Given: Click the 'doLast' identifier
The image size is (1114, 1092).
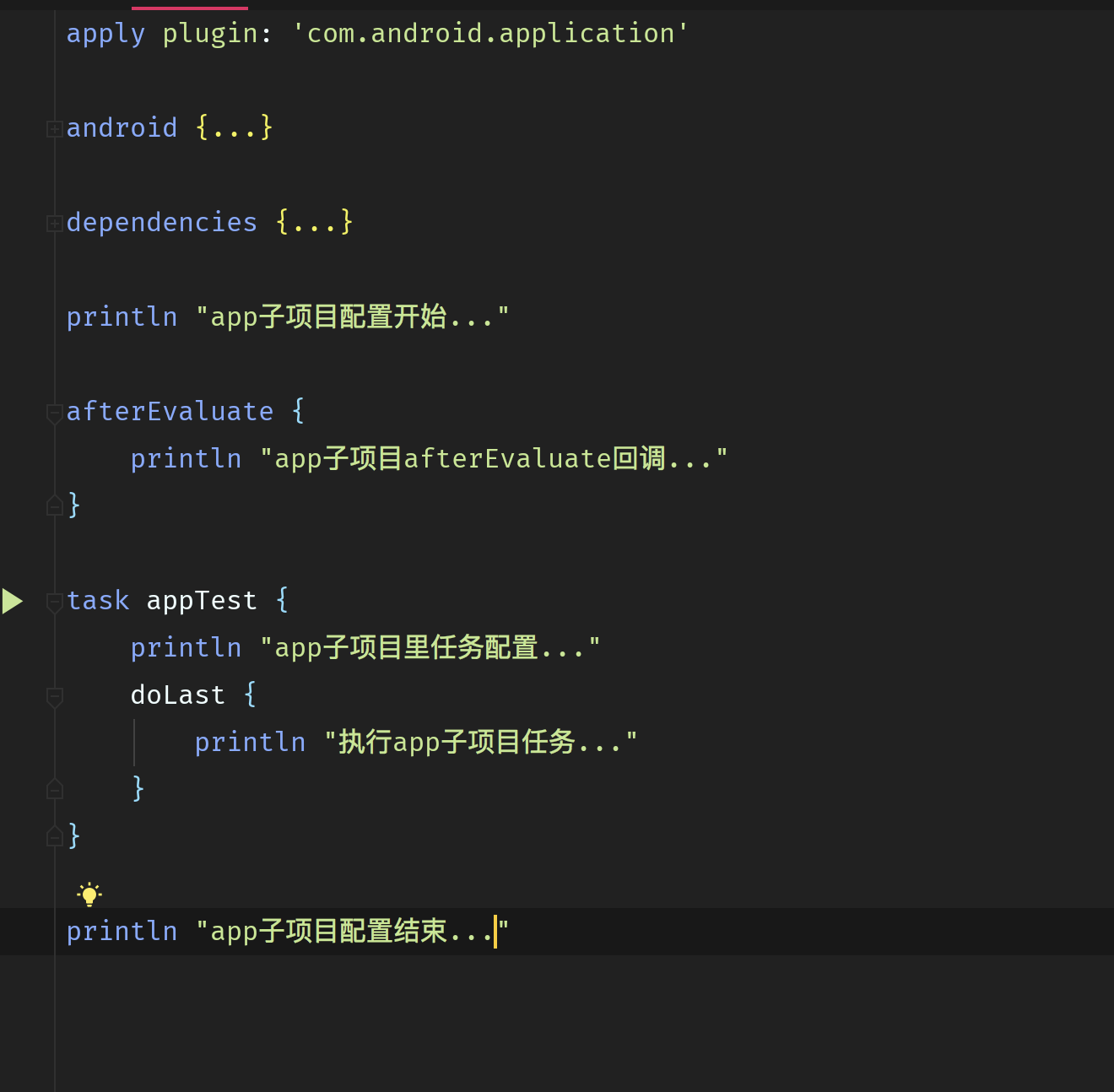Looking at the screenshot, I should (x=178, y=695).
